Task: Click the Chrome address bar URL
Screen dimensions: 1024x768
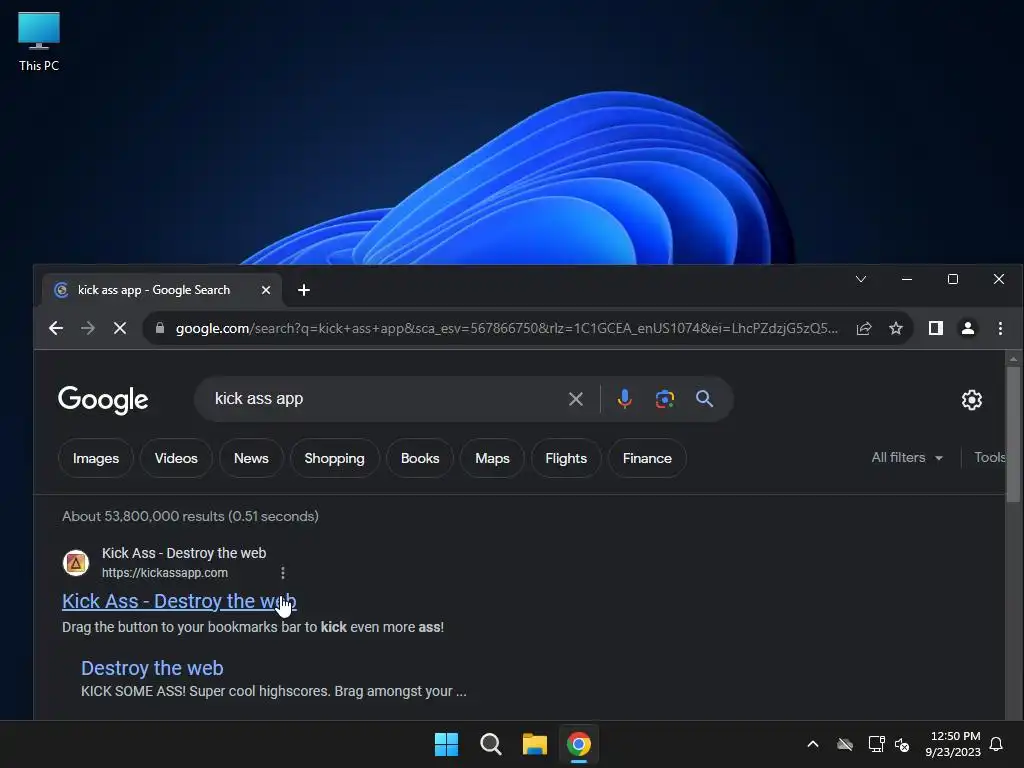Action: click(506, 328)
